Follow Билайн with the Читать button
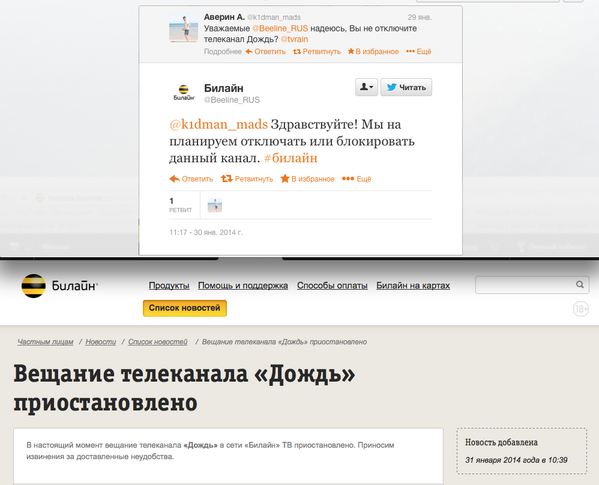 406,87
